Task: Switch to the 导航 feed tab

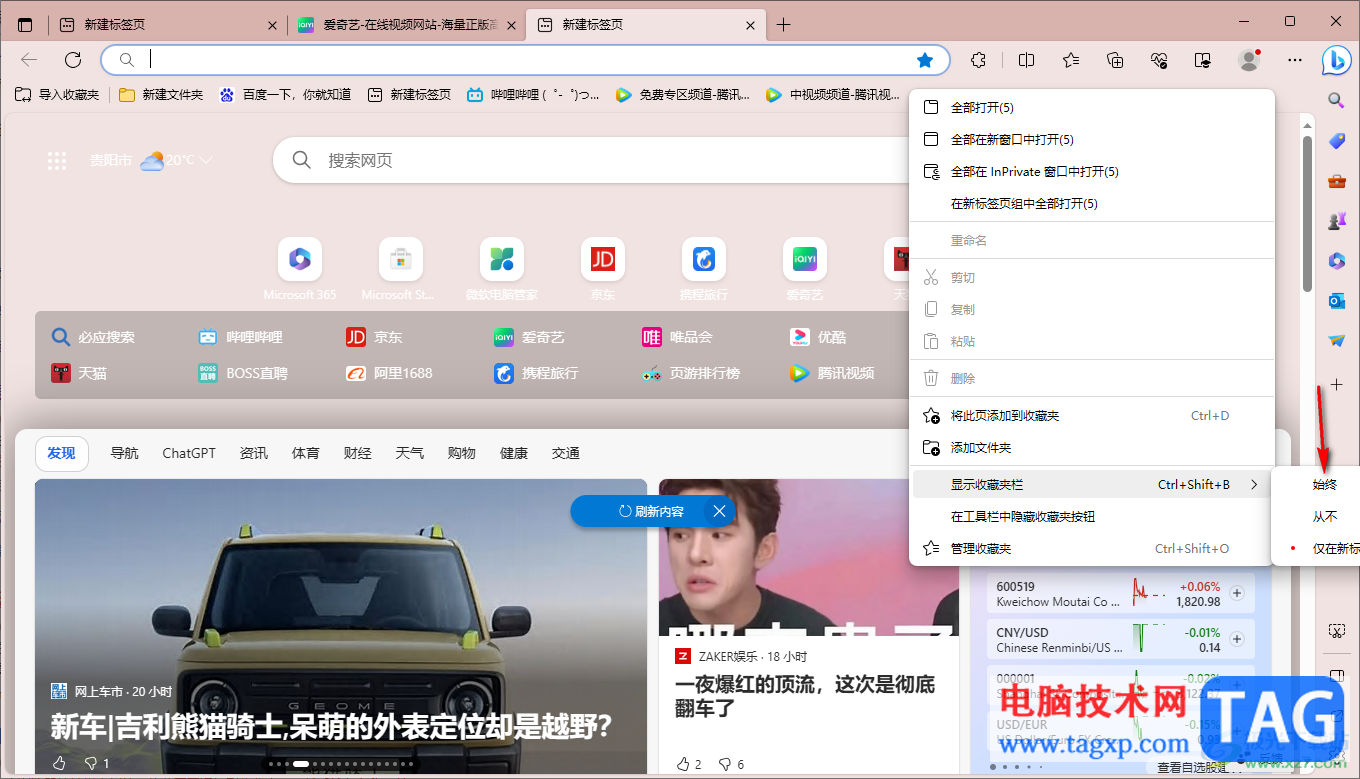Action: (x=124, y=453)
